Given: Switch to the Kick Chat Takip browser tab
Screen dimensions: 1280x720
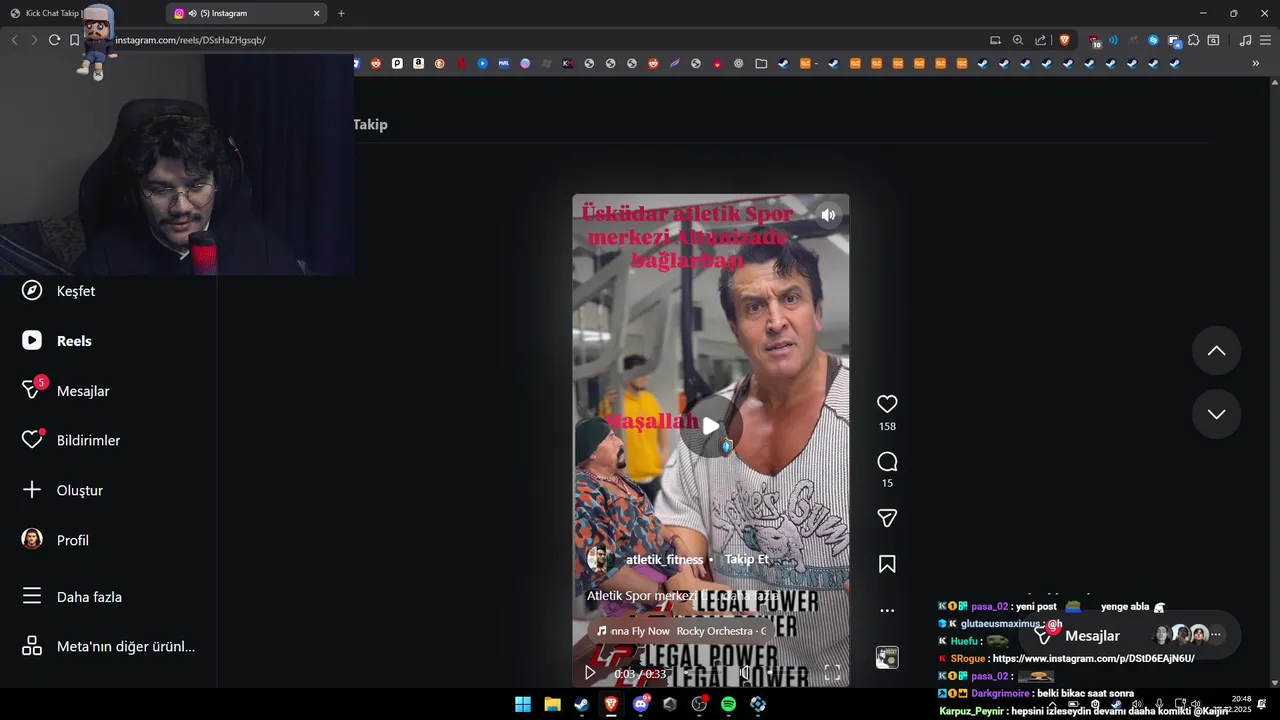Looking at the screenshot, I should [80, 13].
